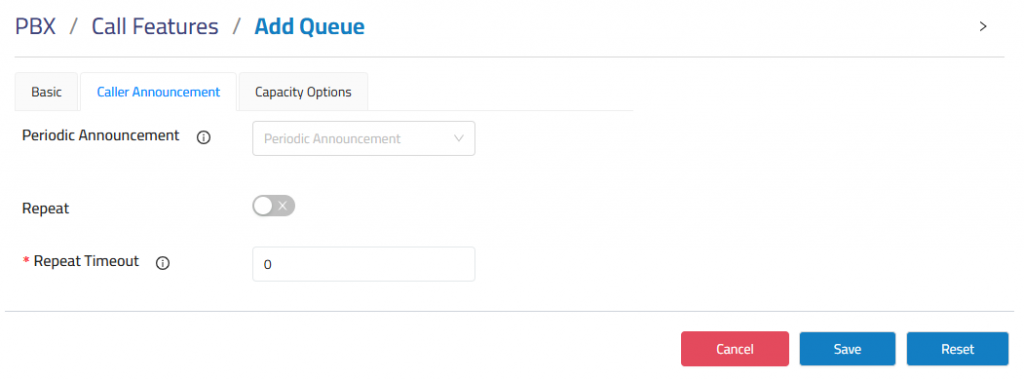Click the Repeat label text
The image size is (1024, 380).
pos(46,209)
